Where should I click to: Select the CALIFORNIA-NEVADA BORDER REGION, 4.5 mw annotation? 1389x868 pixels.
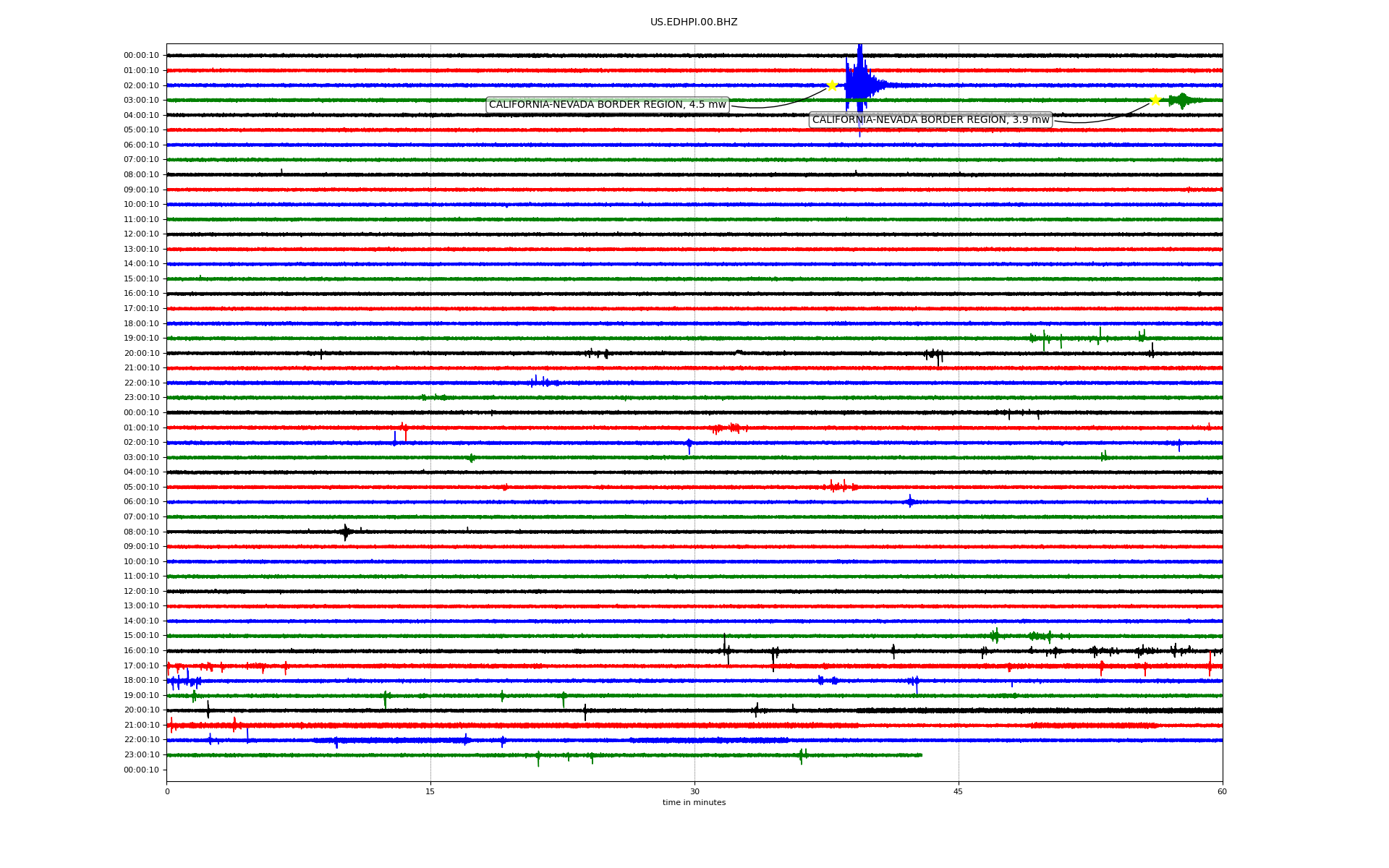tap(608, 105)
